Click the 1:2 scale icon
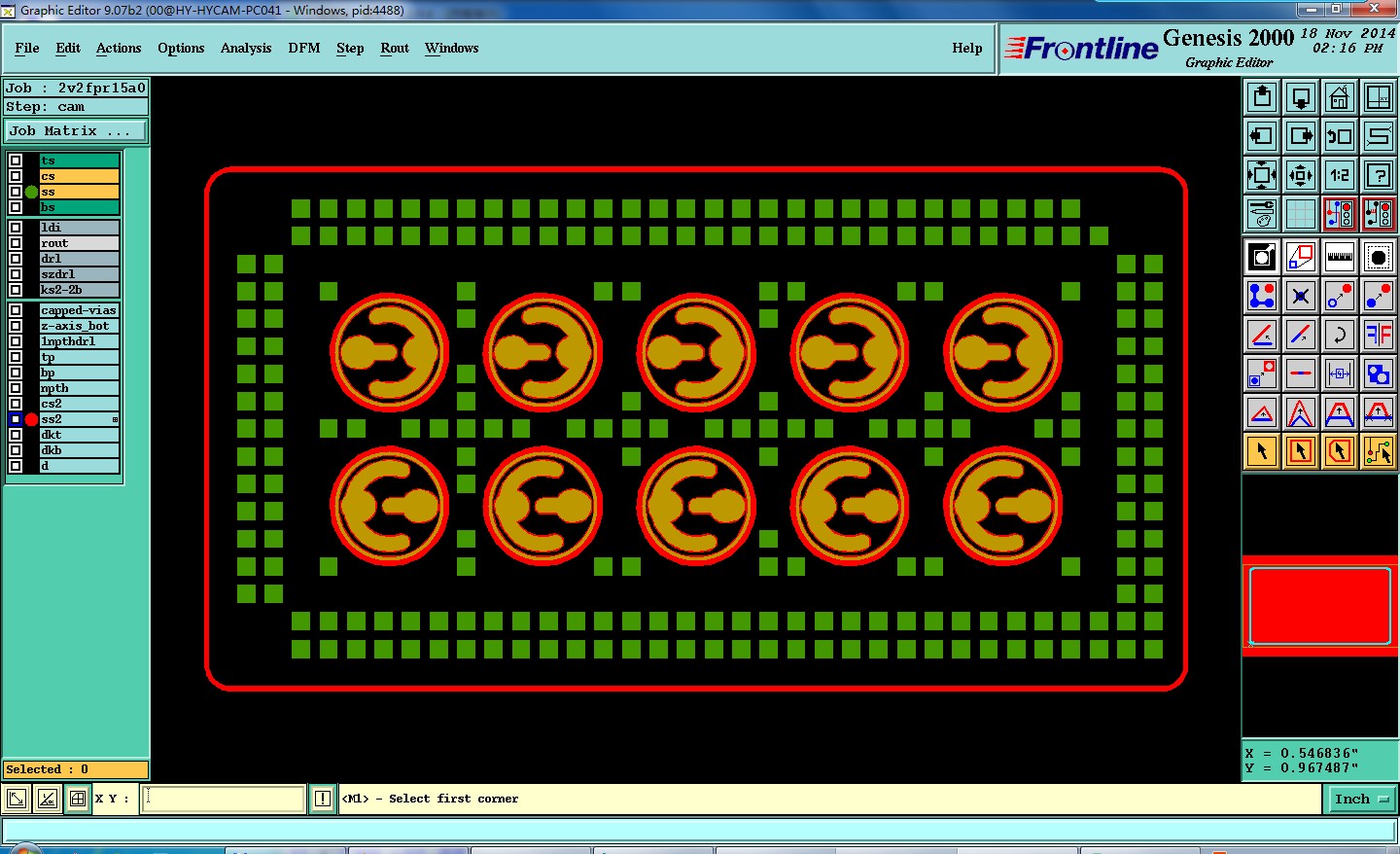Screen dimensions: 1400x854 coord(1340,175)
